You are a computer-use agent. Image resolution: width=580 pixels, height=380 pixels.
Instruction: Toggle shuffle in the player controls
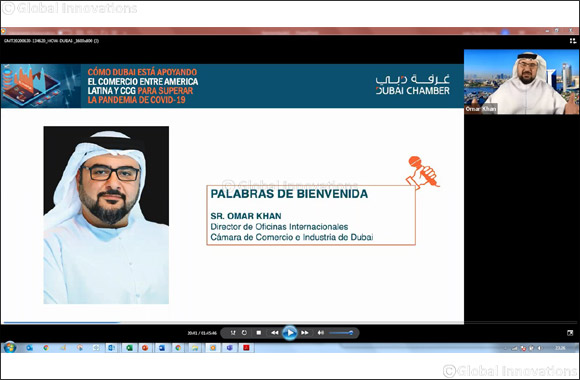233,333
